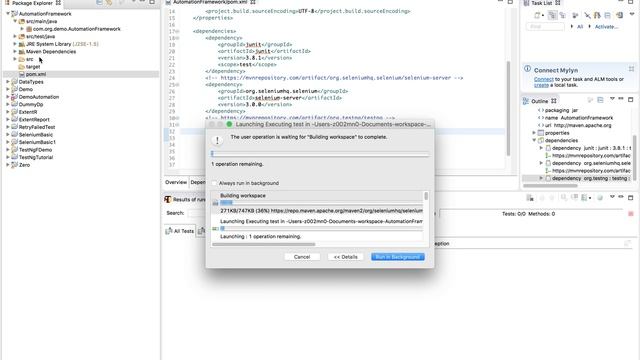Click the details list vertical scrollbar
Image resolution: width=640 pixels, height=360 pixels.
pyautogui.click(x=426, y=196)
